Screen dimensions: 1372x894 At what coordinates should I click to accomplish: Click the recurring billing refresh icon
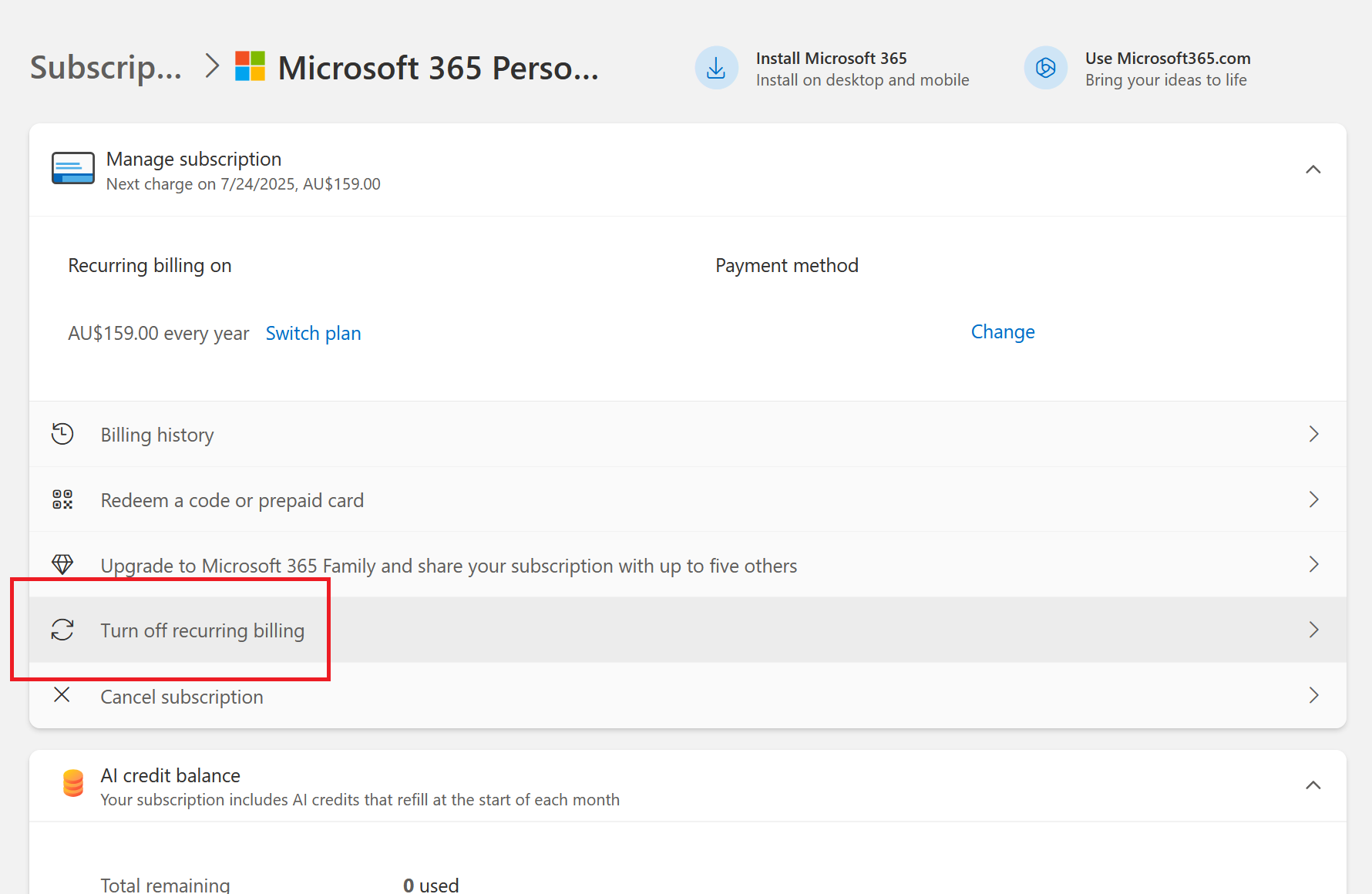[62, 630]
